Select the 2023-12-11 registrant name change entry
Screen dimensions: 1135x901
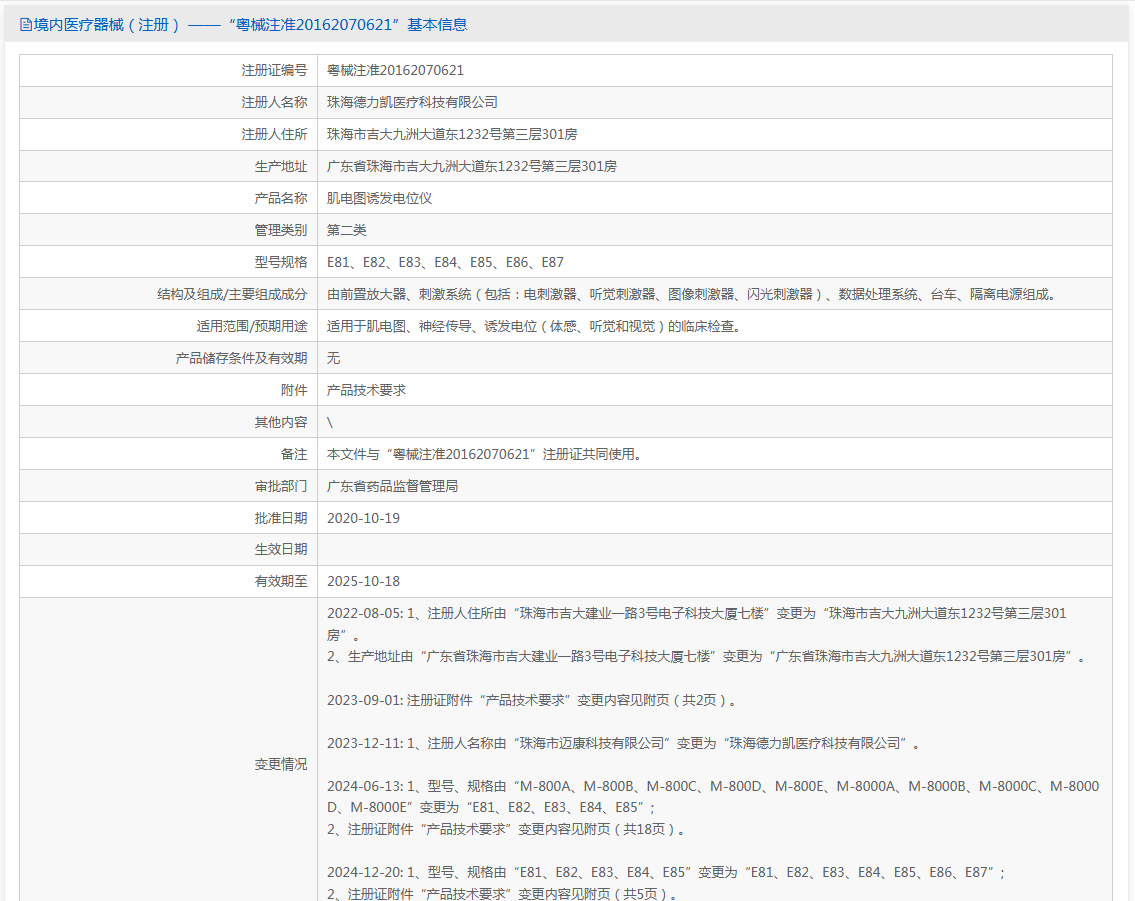click(623, 743)
